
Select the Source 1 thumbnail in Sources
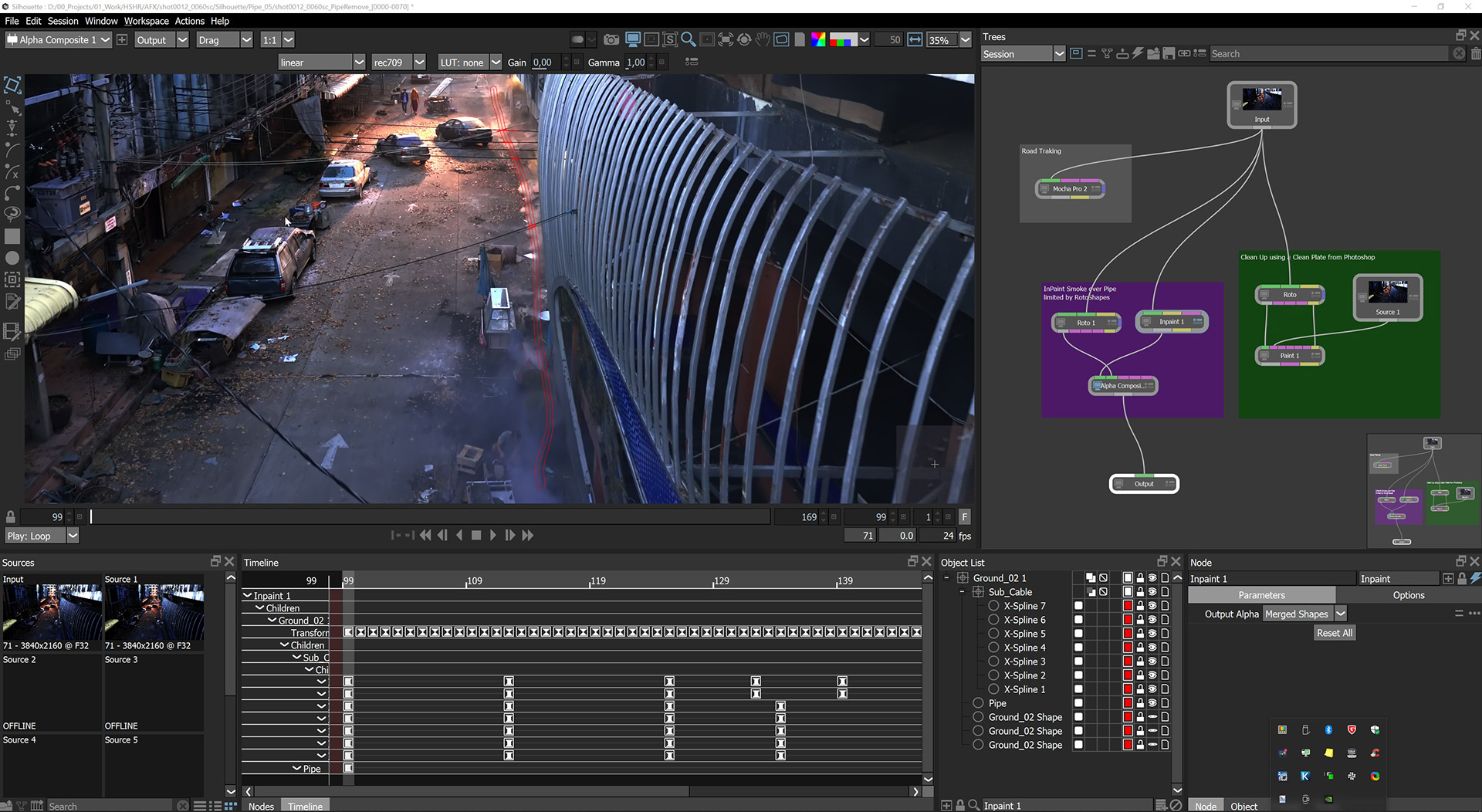[154, 611]
